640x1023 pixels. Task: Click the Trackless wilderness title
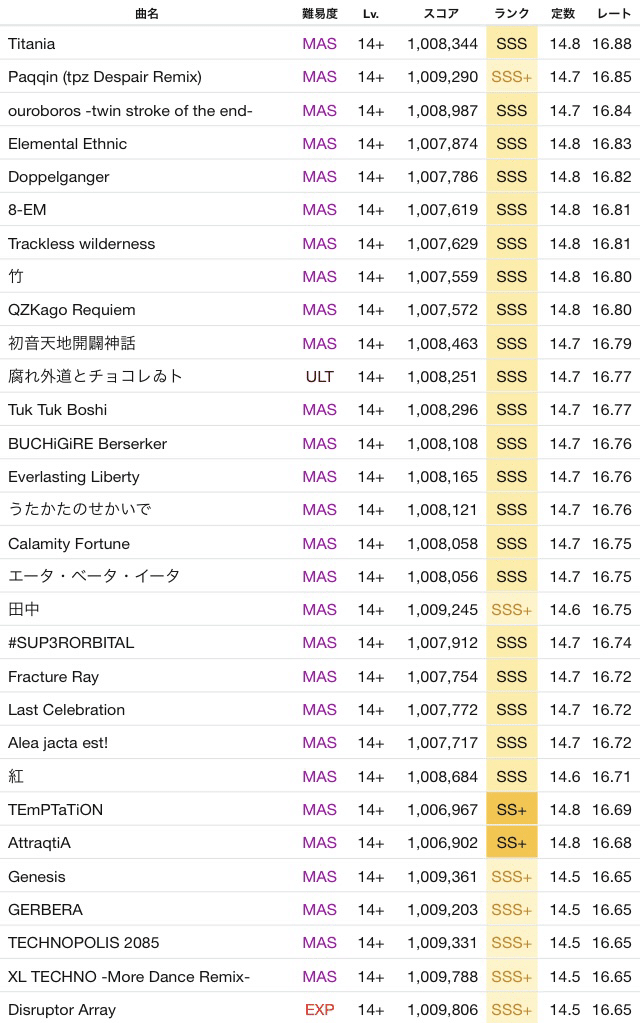pos(82,244)
